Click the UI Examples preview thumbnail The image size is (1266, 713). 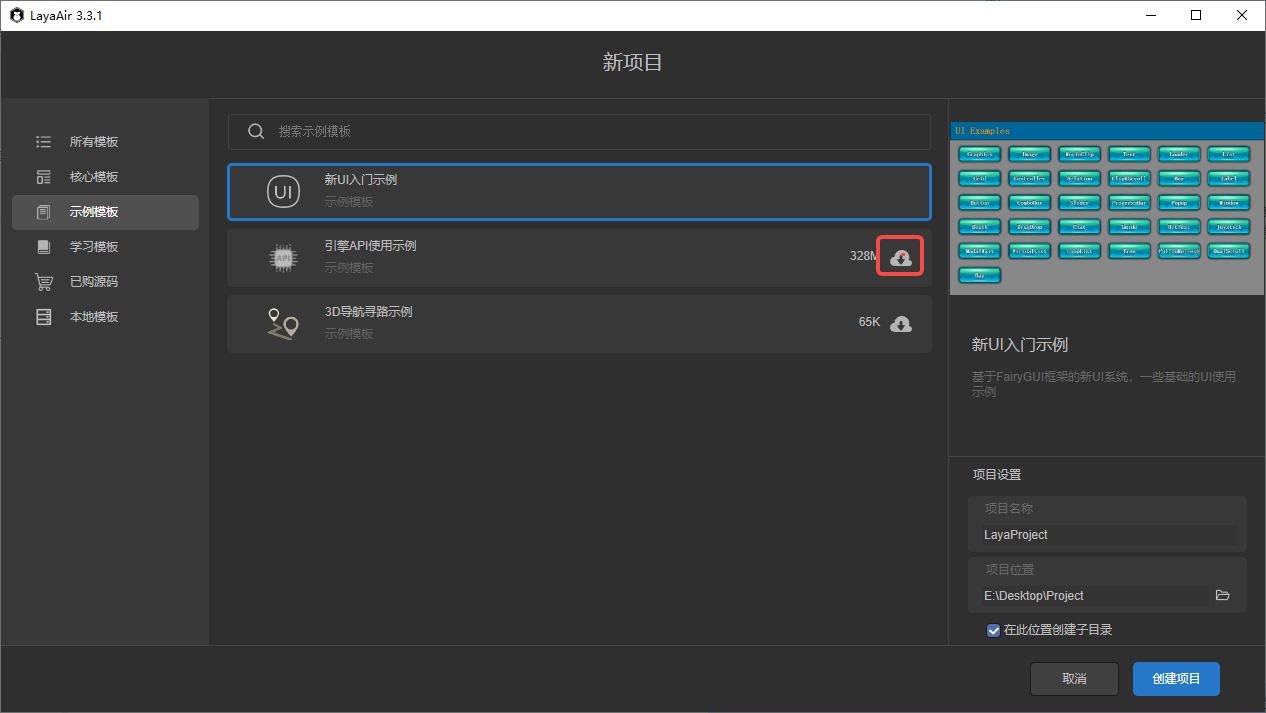point(1106,210)
